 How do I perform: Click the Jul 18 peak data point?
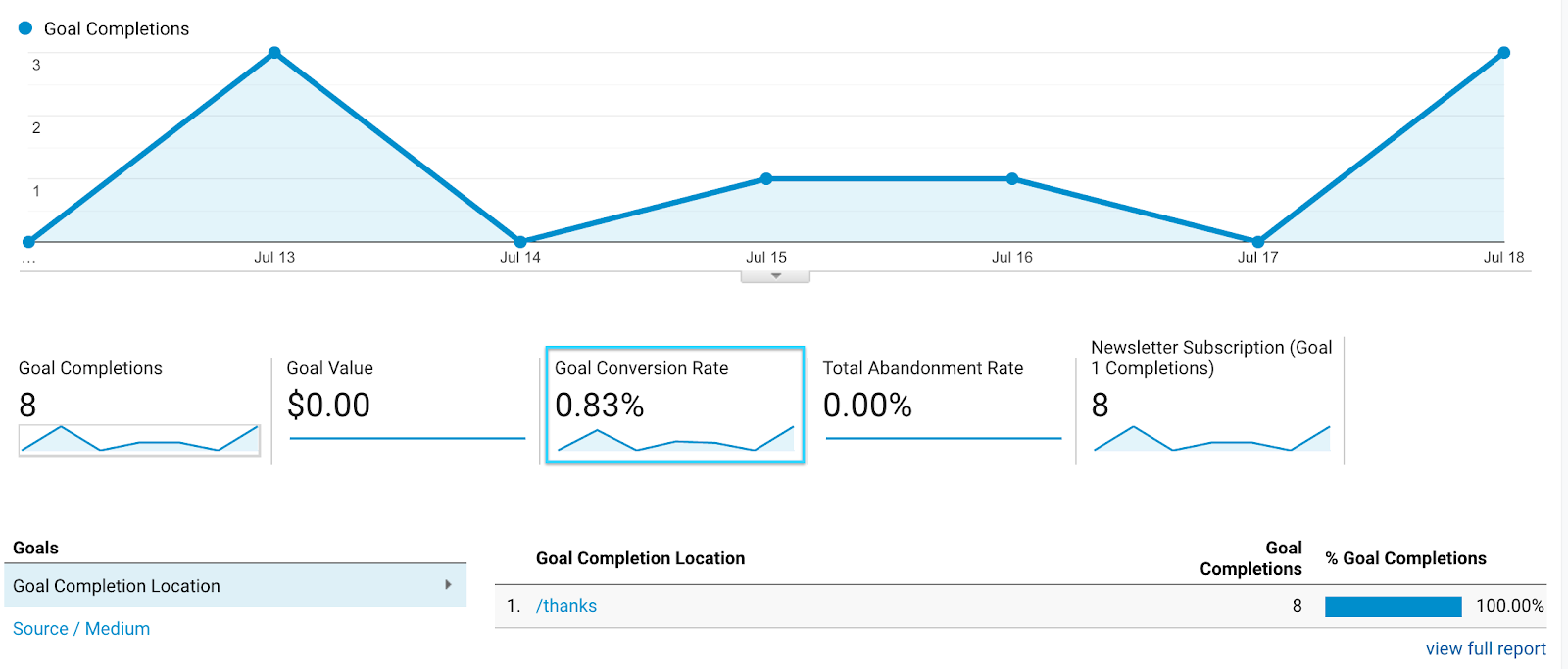coord(1503,53)
